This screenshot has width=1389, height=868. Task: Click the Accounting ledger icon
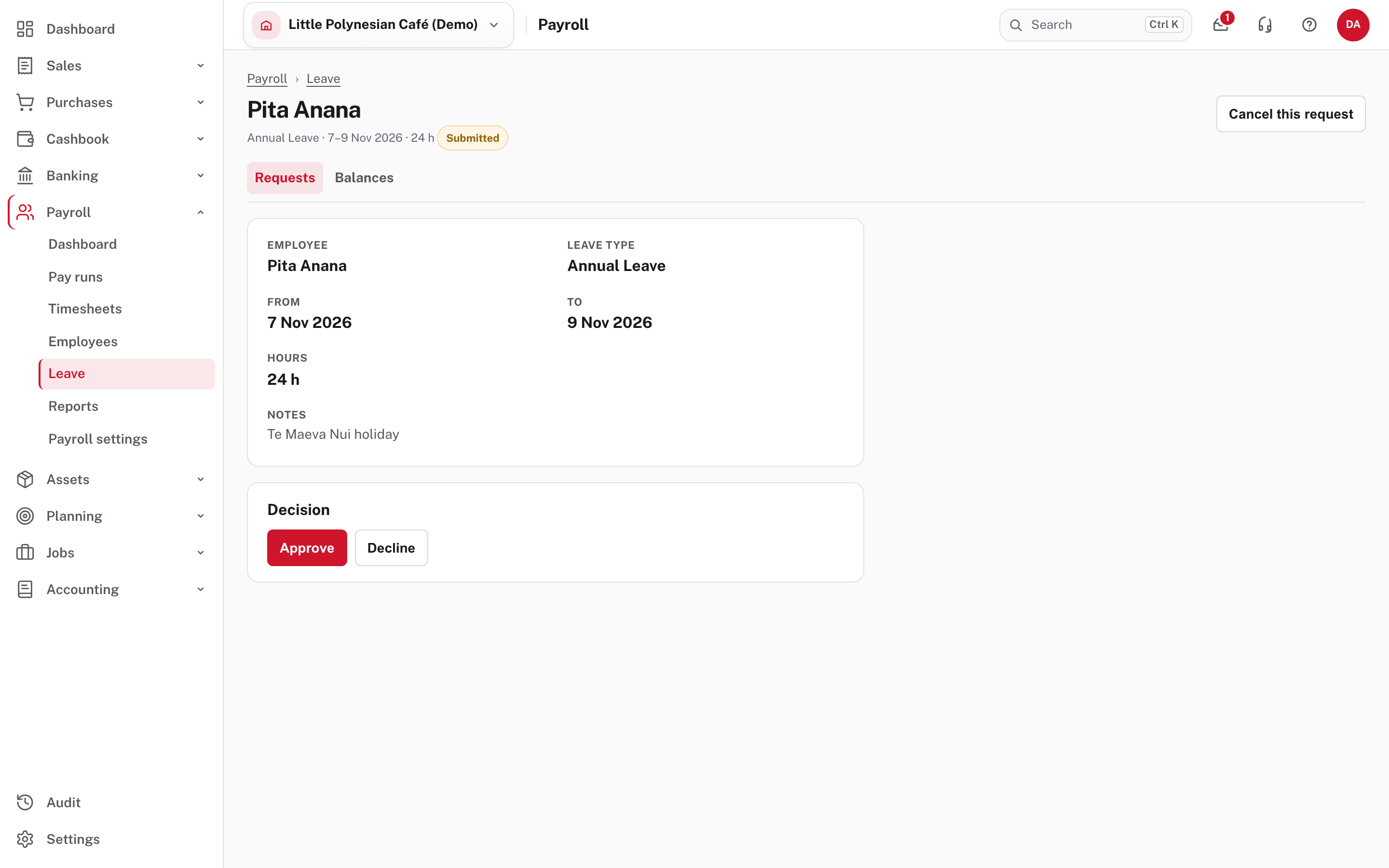pyautogui.click(x=25, y=590)
